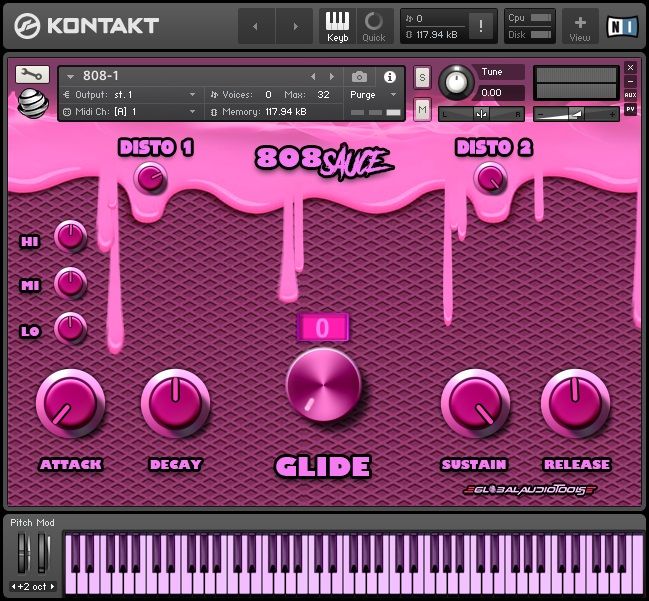This screenshot has width=649, height=601.
Task: Go to the previous instrument preset arrow
Action: [x=312, y=76]
